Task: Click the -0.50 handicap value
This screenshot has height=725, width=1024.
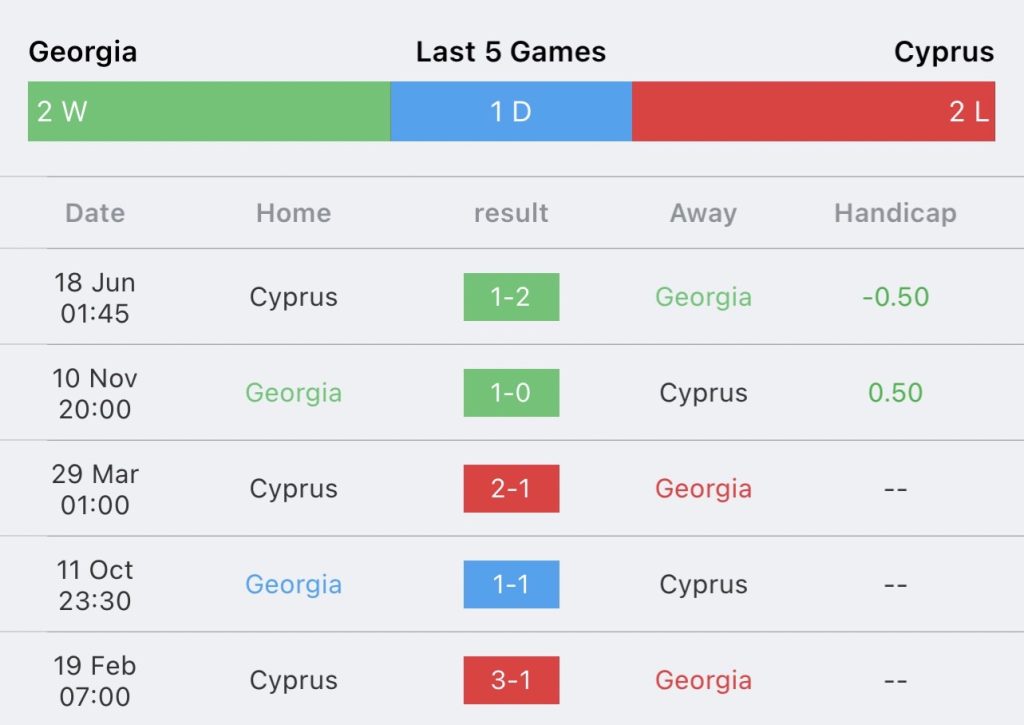Action: (x=895, y=297)
